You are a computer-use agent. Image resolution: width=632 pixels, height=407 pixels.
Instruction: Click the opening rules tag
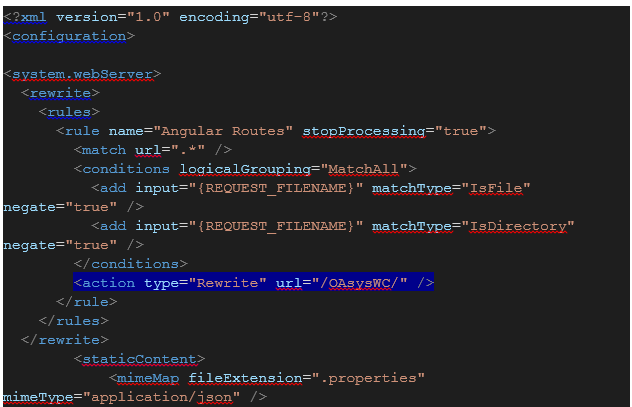69,112
